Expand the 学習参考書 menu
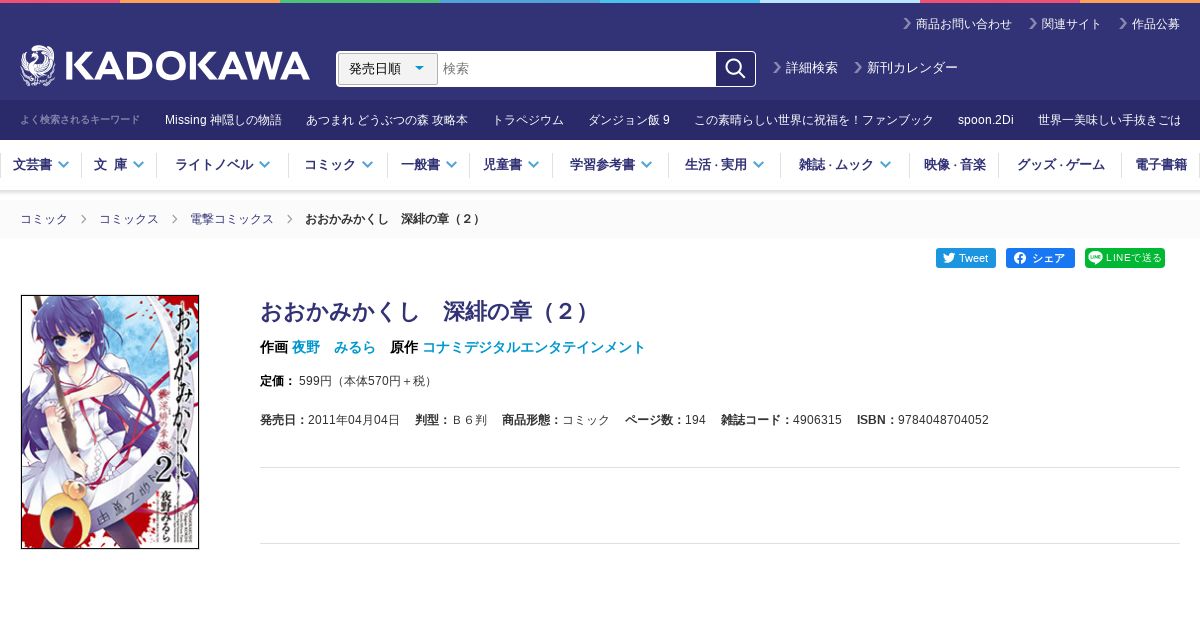 tap(611, 165)
